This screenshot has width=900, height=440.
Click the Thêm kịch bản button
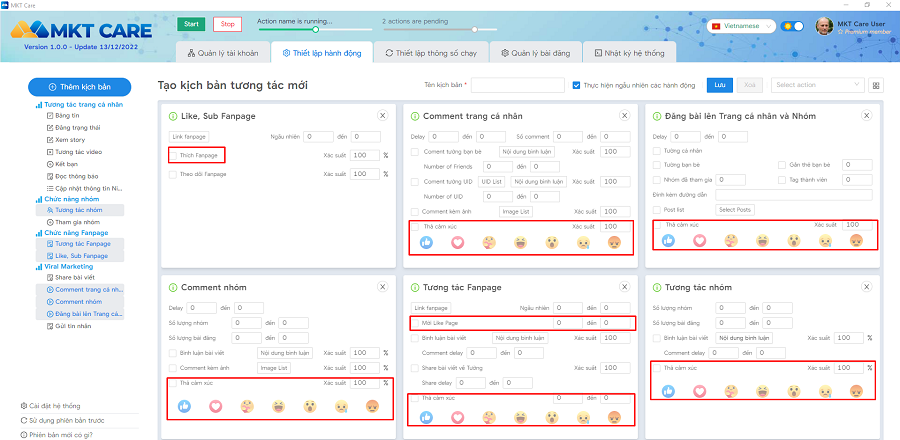pyautogui.click(x=84, y=87)
